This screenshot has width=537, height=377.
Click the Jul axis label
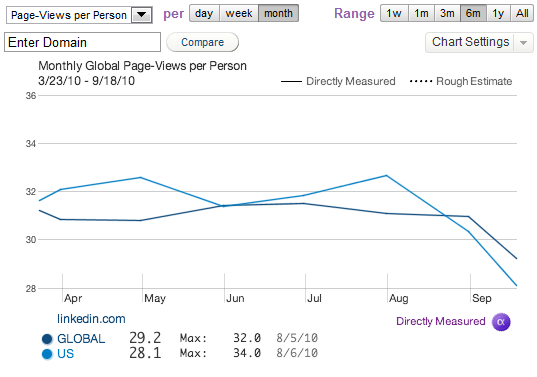(314, 298)
